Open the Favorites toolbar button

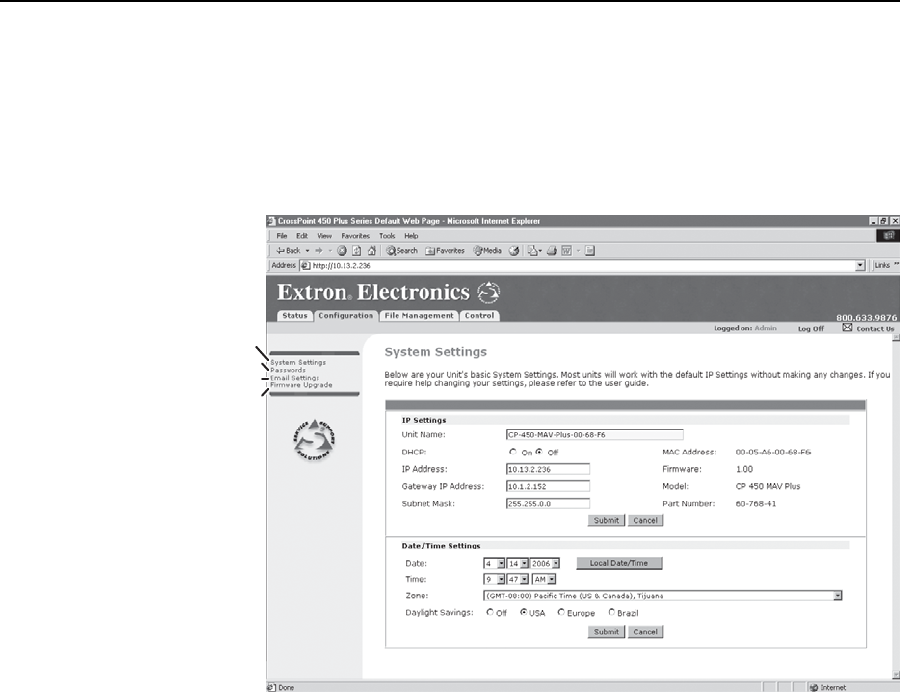click(445, 251)
